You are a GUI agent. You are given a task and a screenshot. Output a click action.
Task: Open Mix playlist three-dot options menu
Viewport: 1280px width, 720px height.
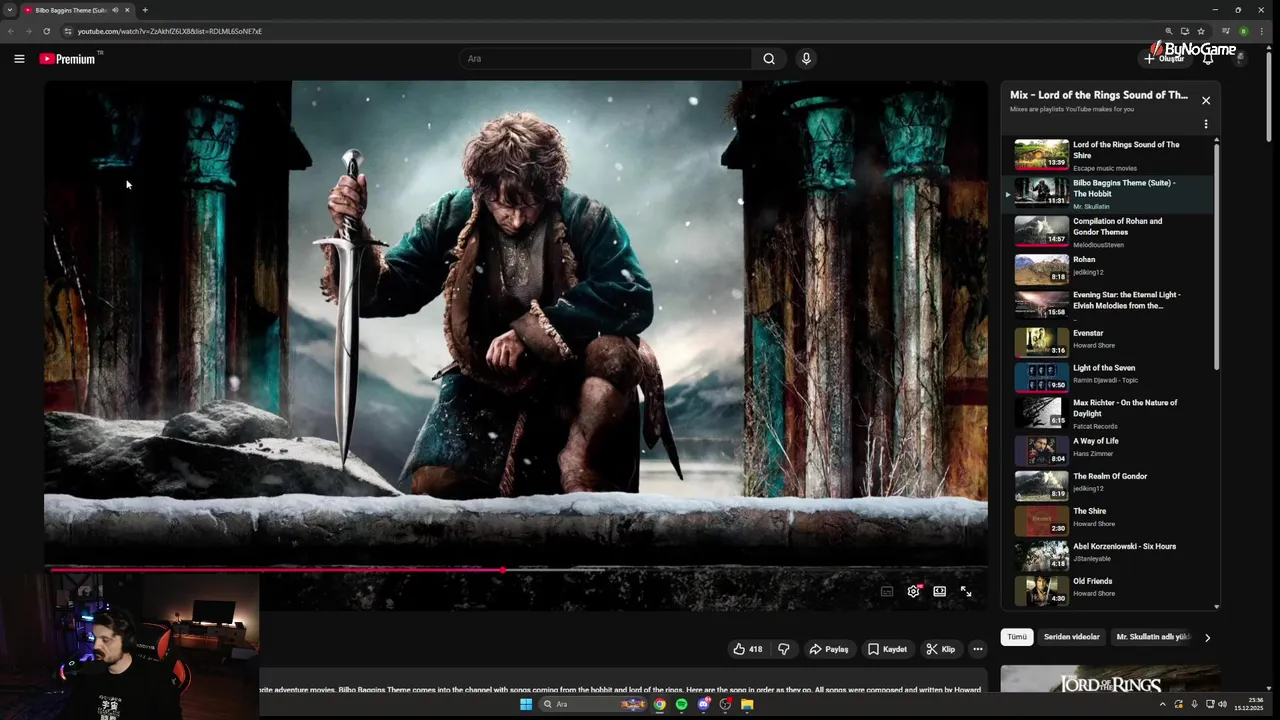[1206, 124]
